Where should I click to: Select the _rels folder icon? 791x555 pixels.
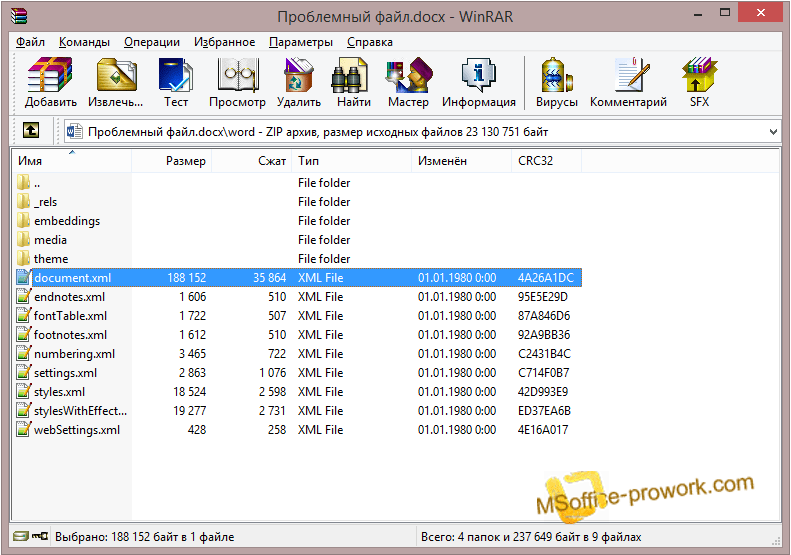(x=23, y=201)
